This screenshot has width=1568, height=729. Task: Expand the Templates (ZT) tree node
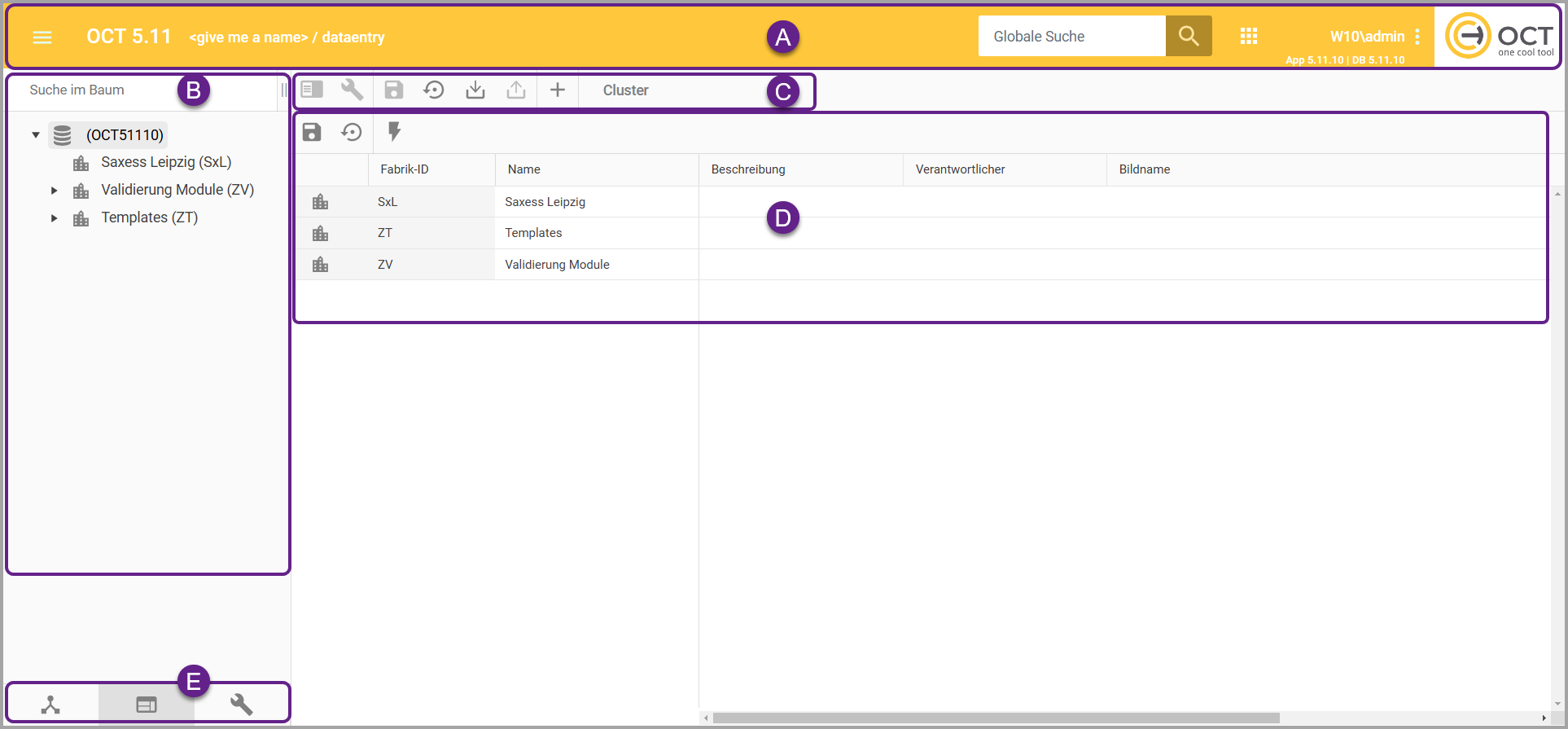click(x=54, y=218)
